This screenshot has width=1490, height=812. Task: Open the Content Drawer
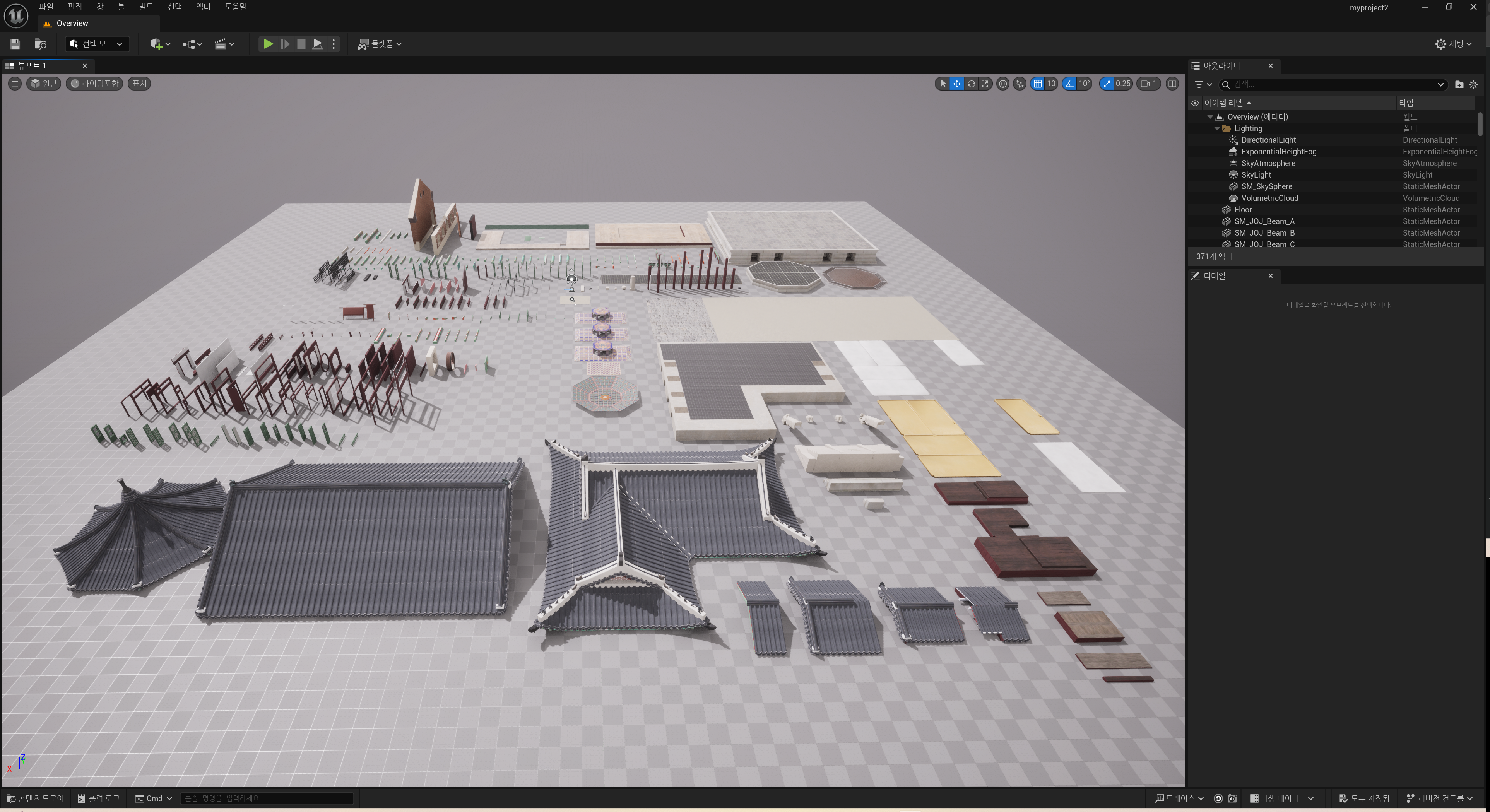pyautogui.click(x=35, y=798)
